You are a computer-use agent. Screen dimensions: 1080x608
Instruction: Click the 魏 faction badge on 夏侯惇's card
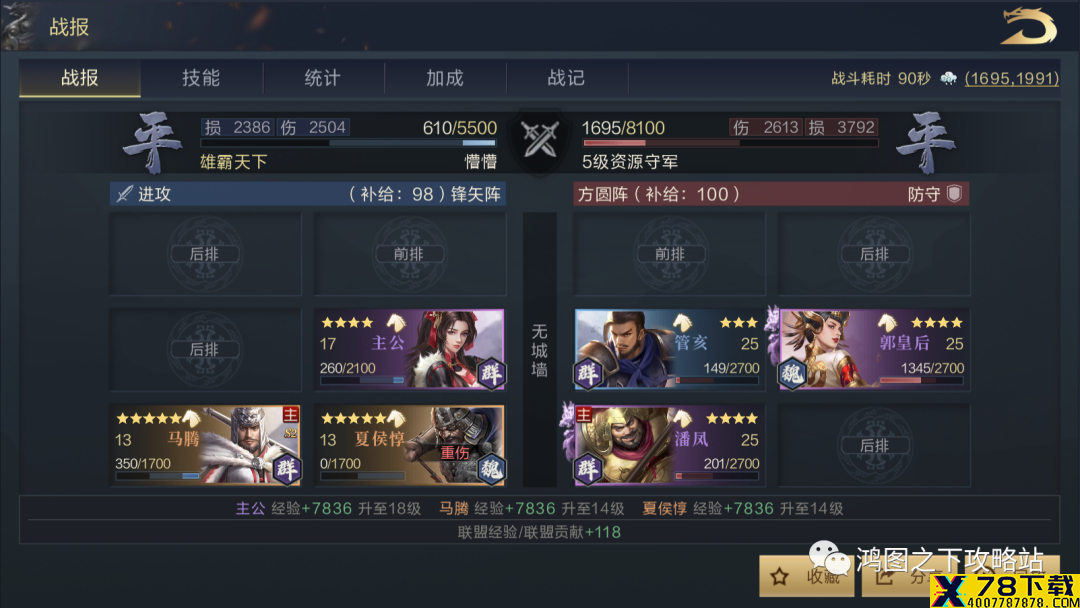click(491, 470)
